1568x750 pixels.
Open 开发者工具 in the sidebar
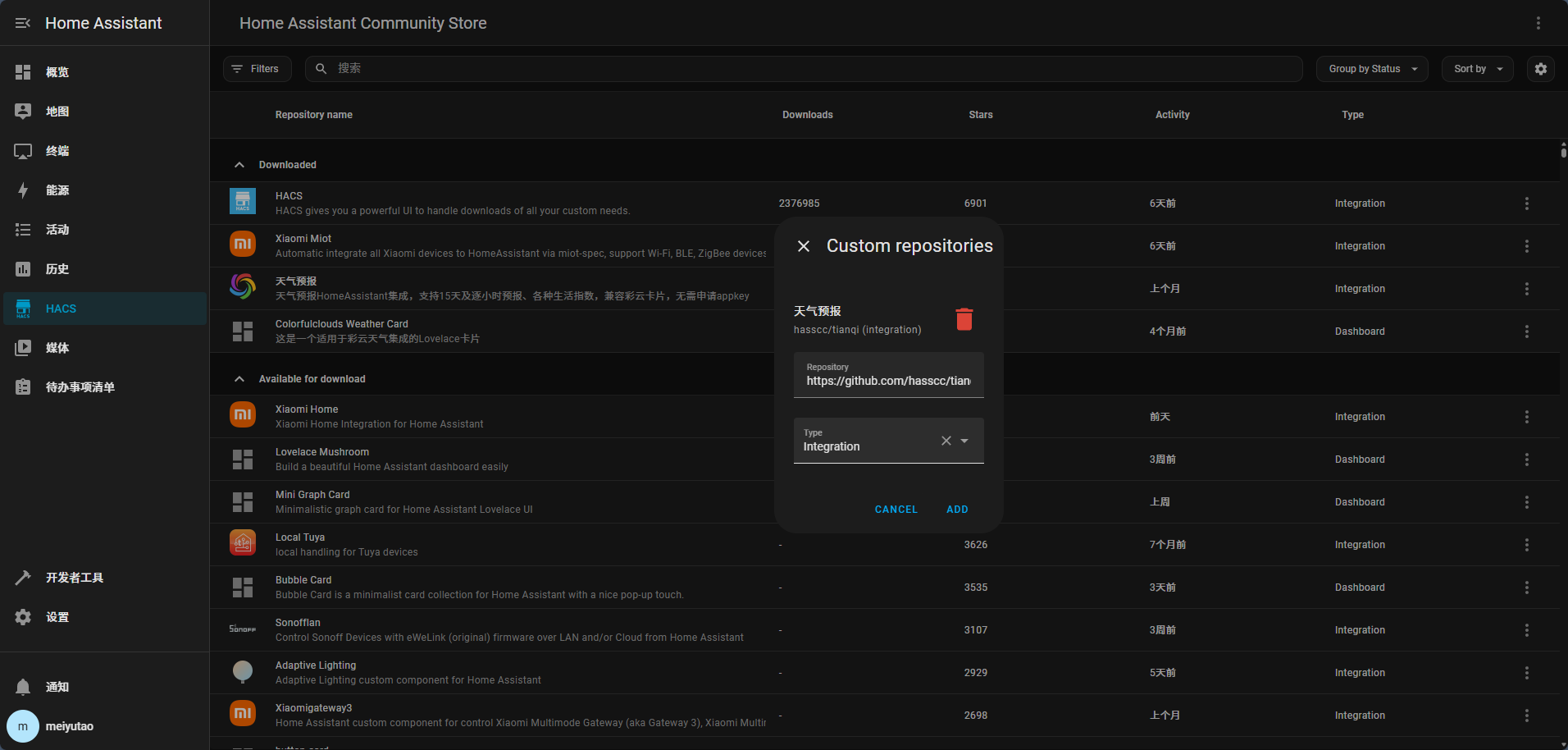pos(74,578)
